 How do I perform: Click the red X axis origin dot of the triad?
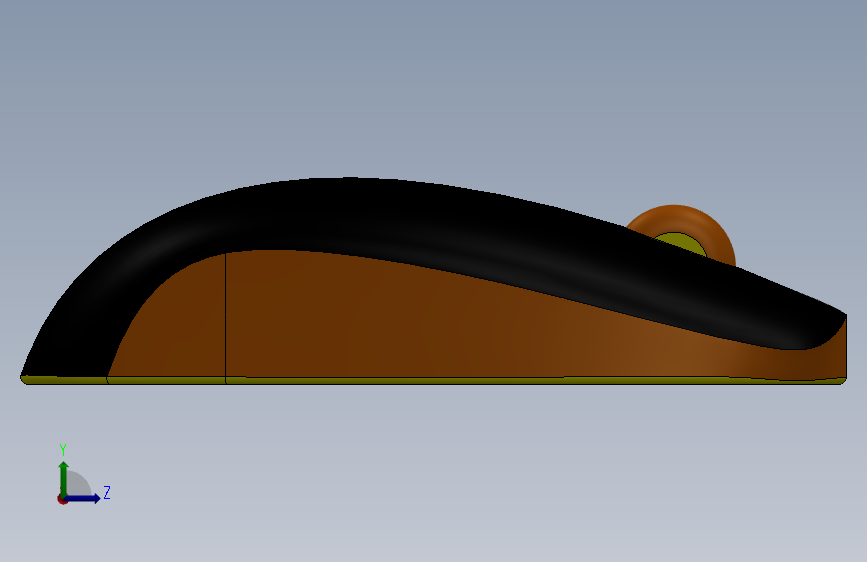tap(62, 499)
